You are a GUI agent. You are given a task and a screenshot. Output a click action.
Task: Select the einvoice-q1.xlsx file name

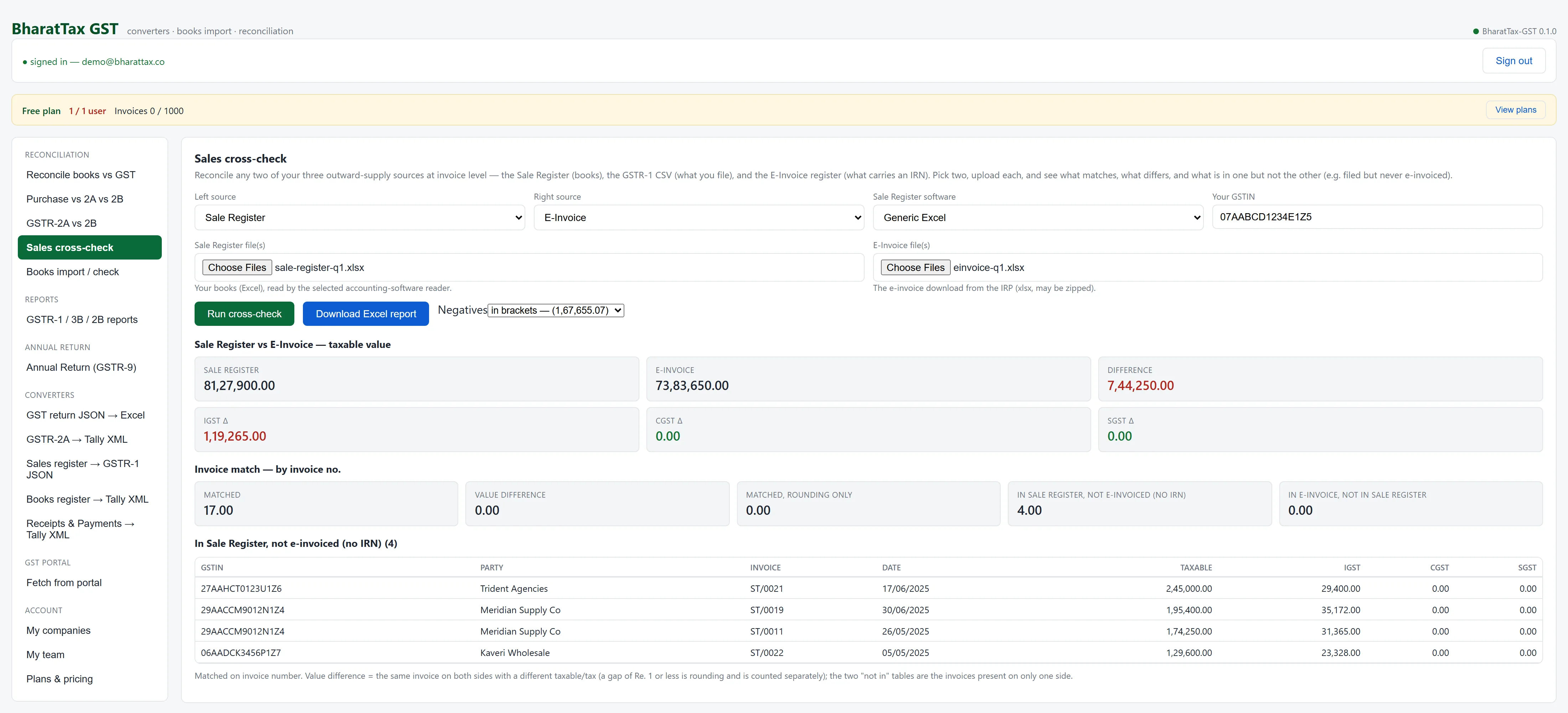point(989,267)
